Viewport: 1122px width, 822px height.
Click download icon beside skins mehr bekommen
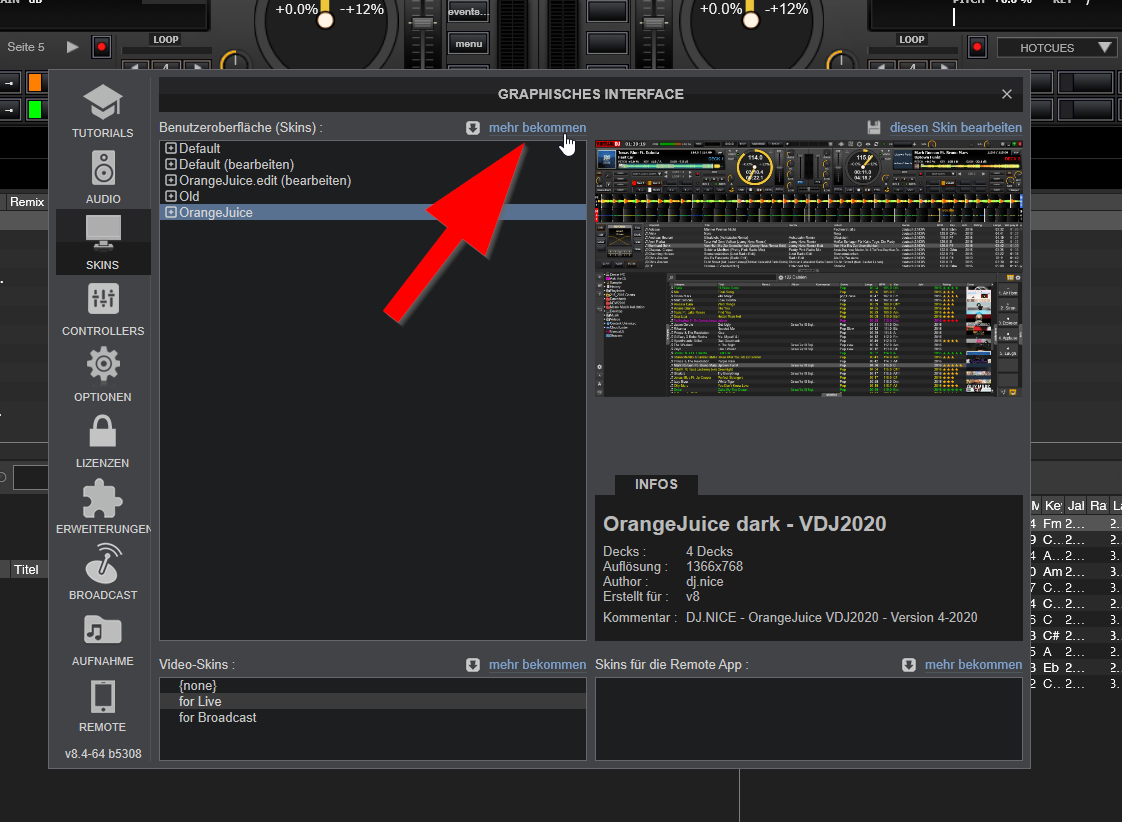tap(473, 128)
